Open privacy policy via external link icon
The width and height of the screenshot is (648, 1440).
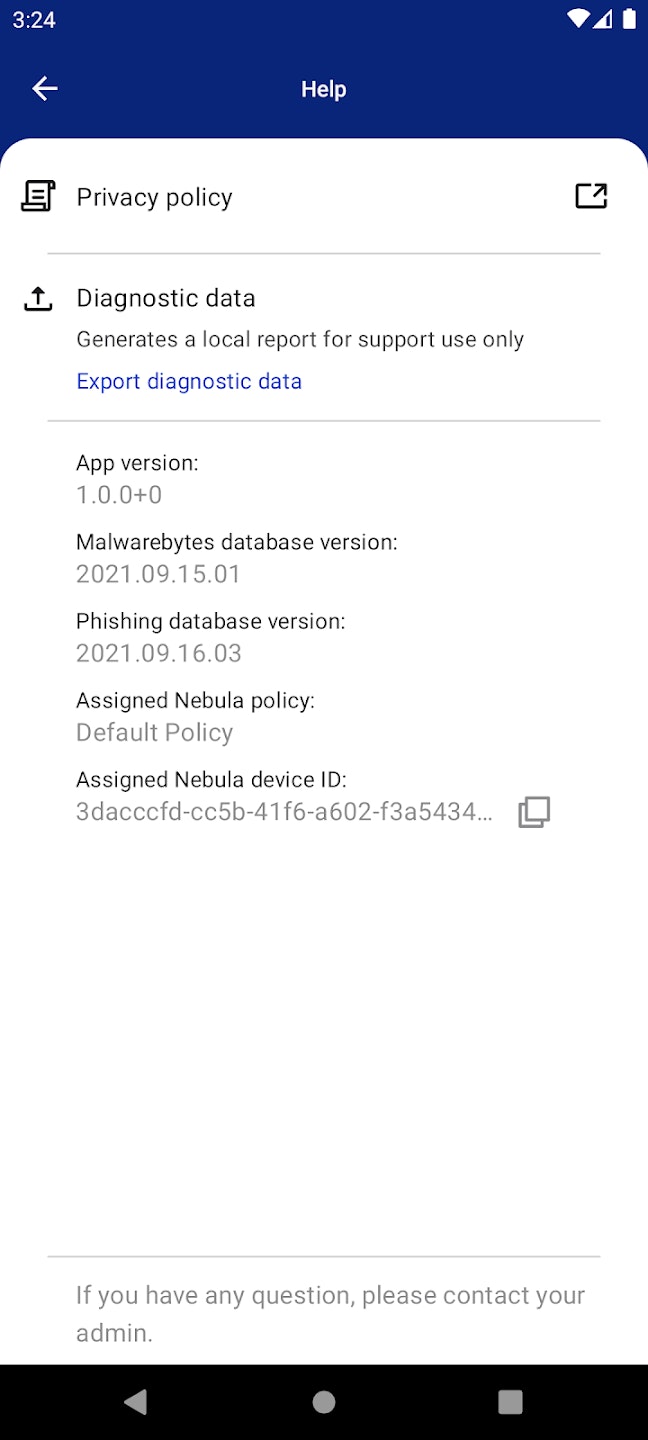[x=591, y=196]
